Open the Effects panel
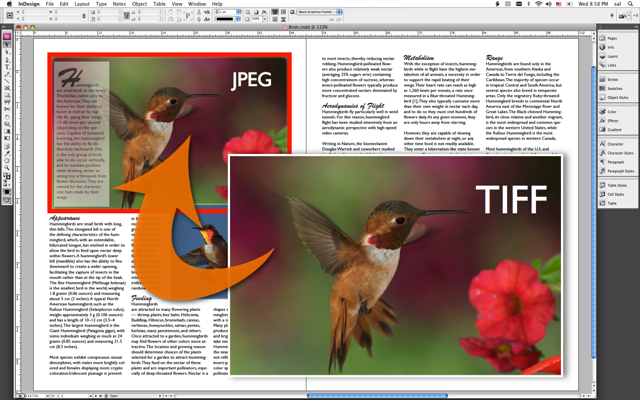The height and width of the screenshot is (400, 640). tap(609, 121)
